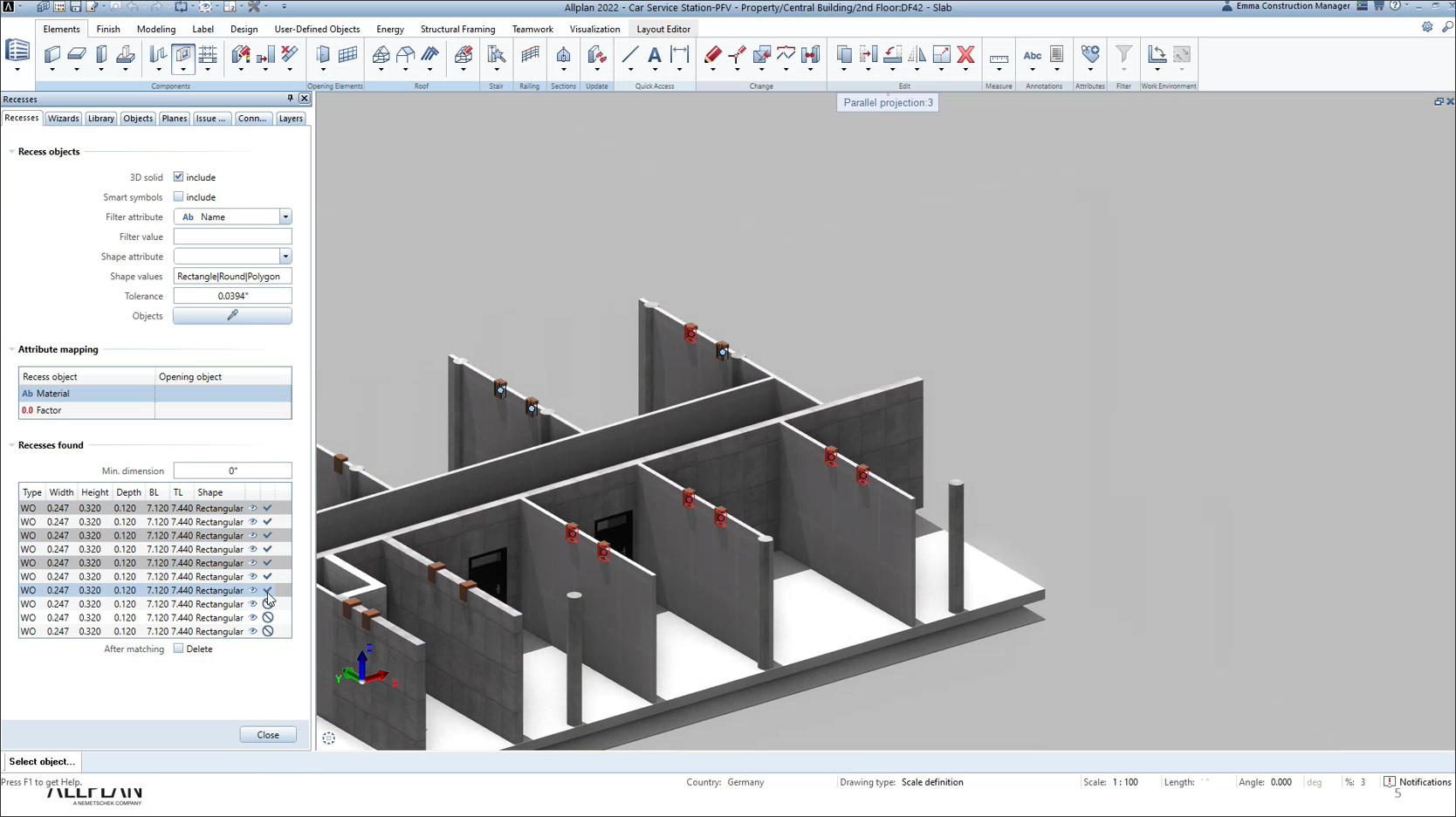Click the Filter funnel icon
This screenshot has height=817, width=1456.
coord(1123,54)
